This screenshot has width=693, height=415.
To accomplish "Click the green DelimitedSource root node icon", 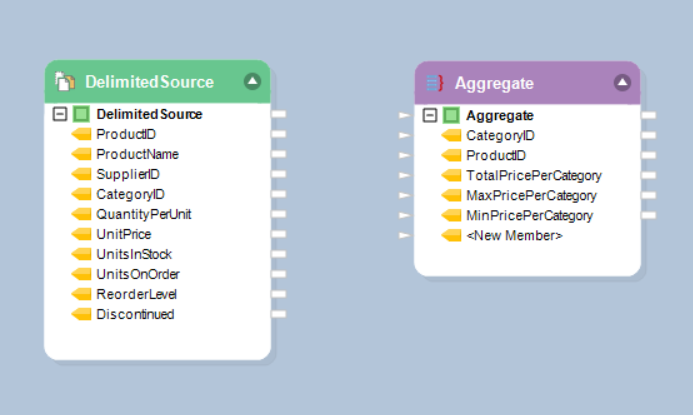I will pos(81,114).
